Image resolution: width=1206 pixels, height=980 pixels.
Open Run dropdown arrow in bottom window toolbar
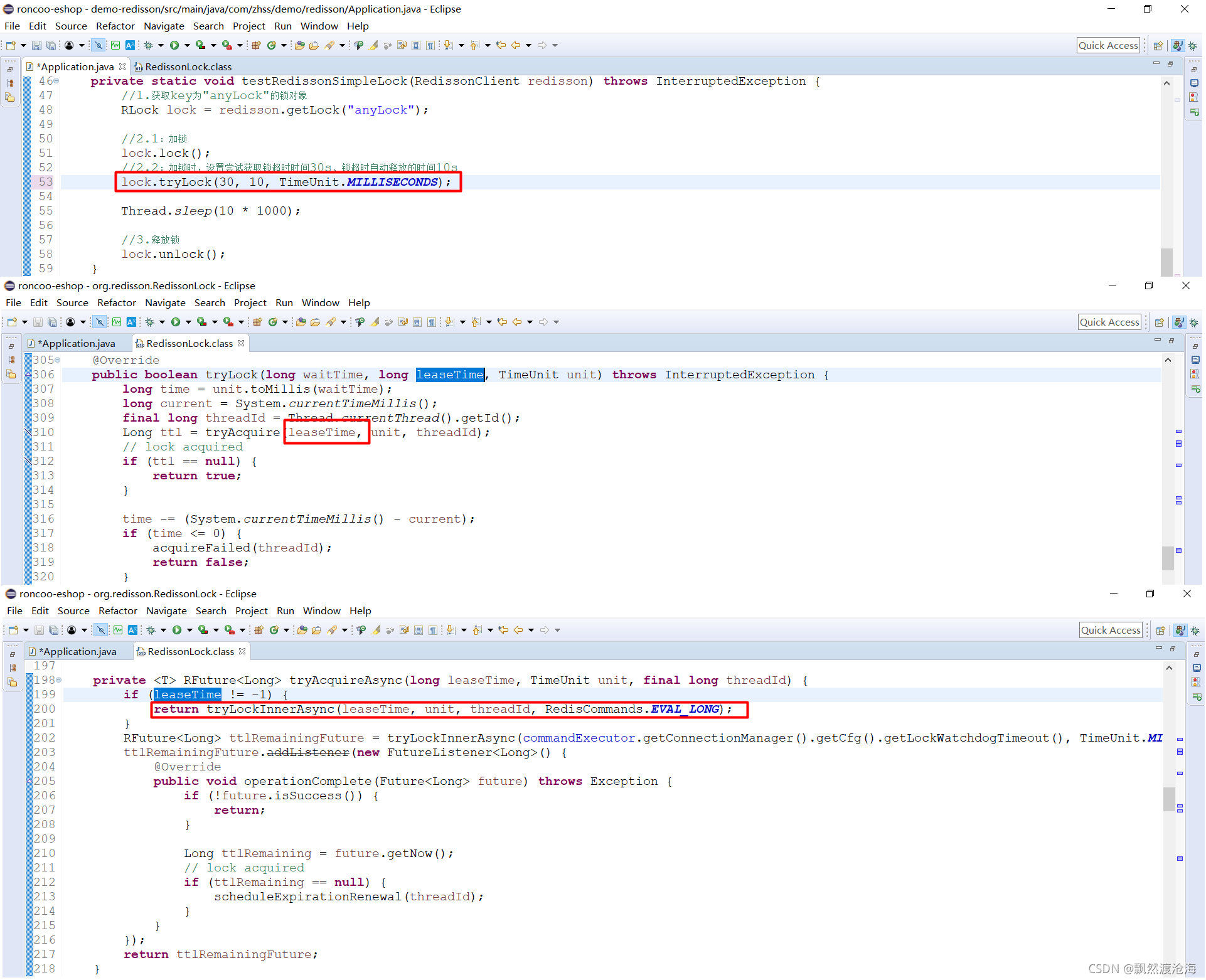[189, 630]
